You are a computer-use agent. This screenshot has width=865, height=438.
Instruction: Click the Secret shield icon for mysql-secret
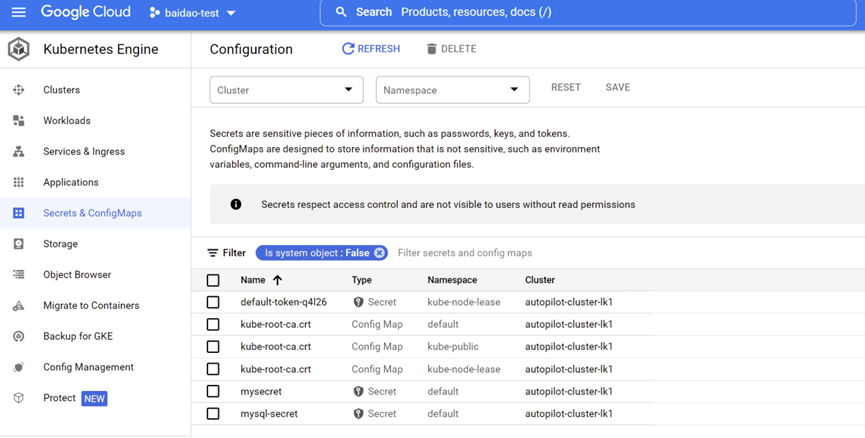[x=359, y=414]
